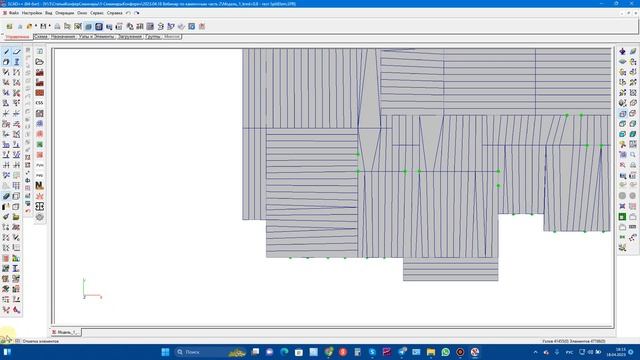640x360 pixels.
Task: Click the magnifier zoom icon in right toolbar
Action: 633,155
